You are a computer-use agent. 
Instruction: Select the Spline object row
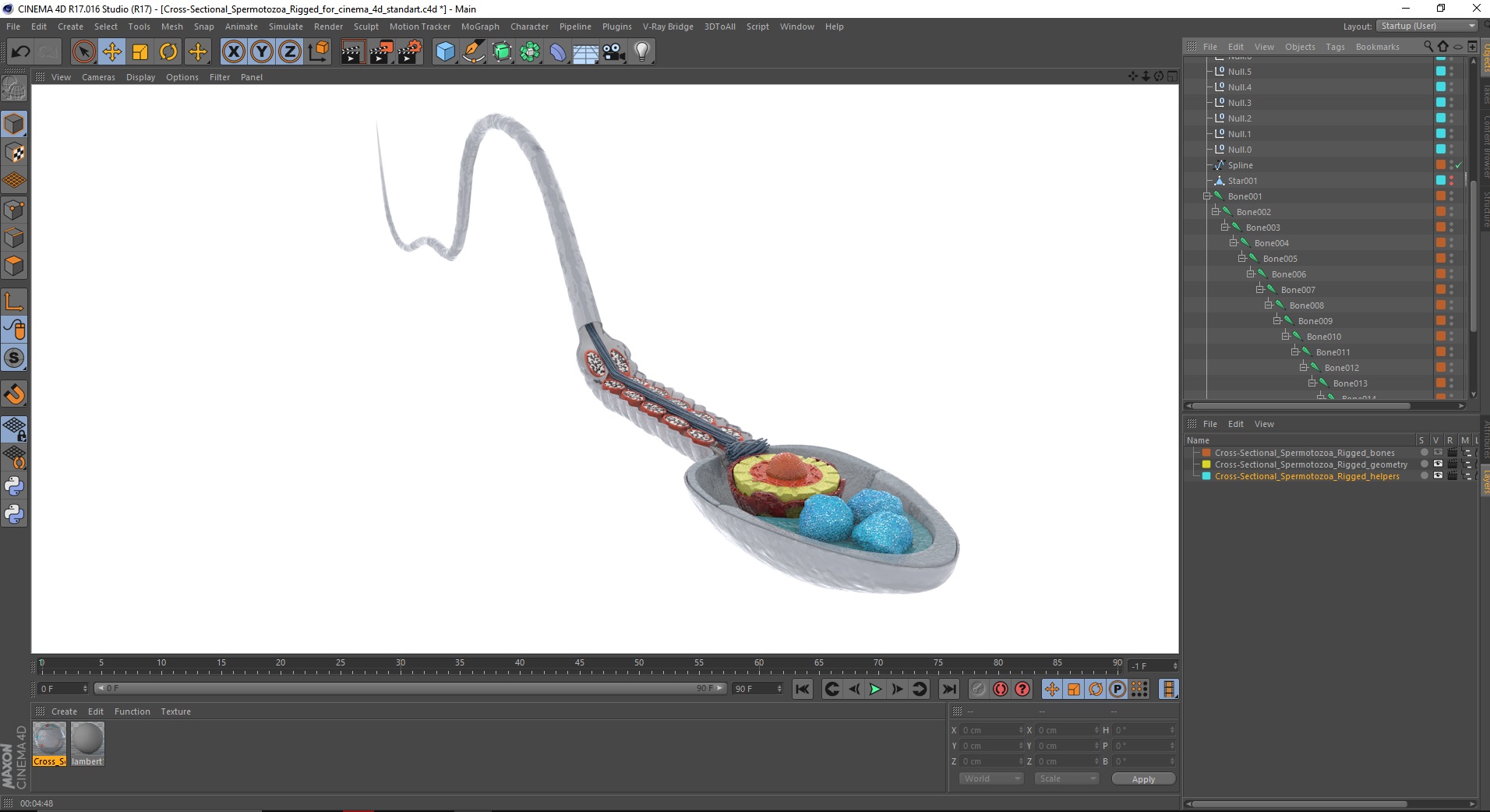coord(1241,165)
